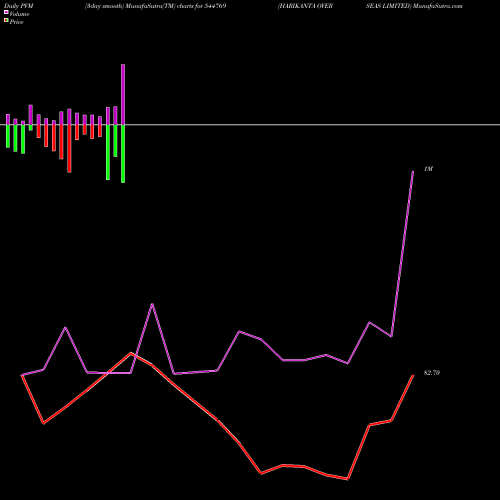This screenshot has height=500, width=500.
Task: Click the longest red downward bar
Action: click(69, 149)
